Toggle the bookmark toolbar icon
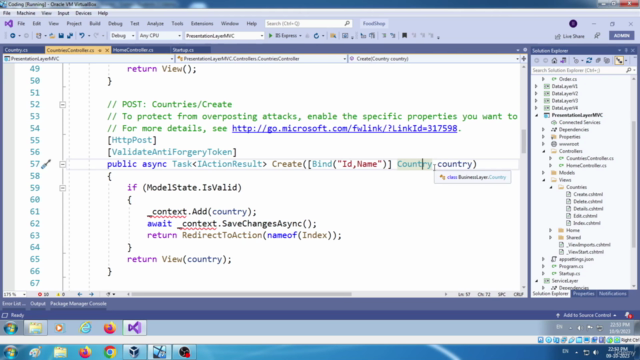640x360 pixels. 404,36
